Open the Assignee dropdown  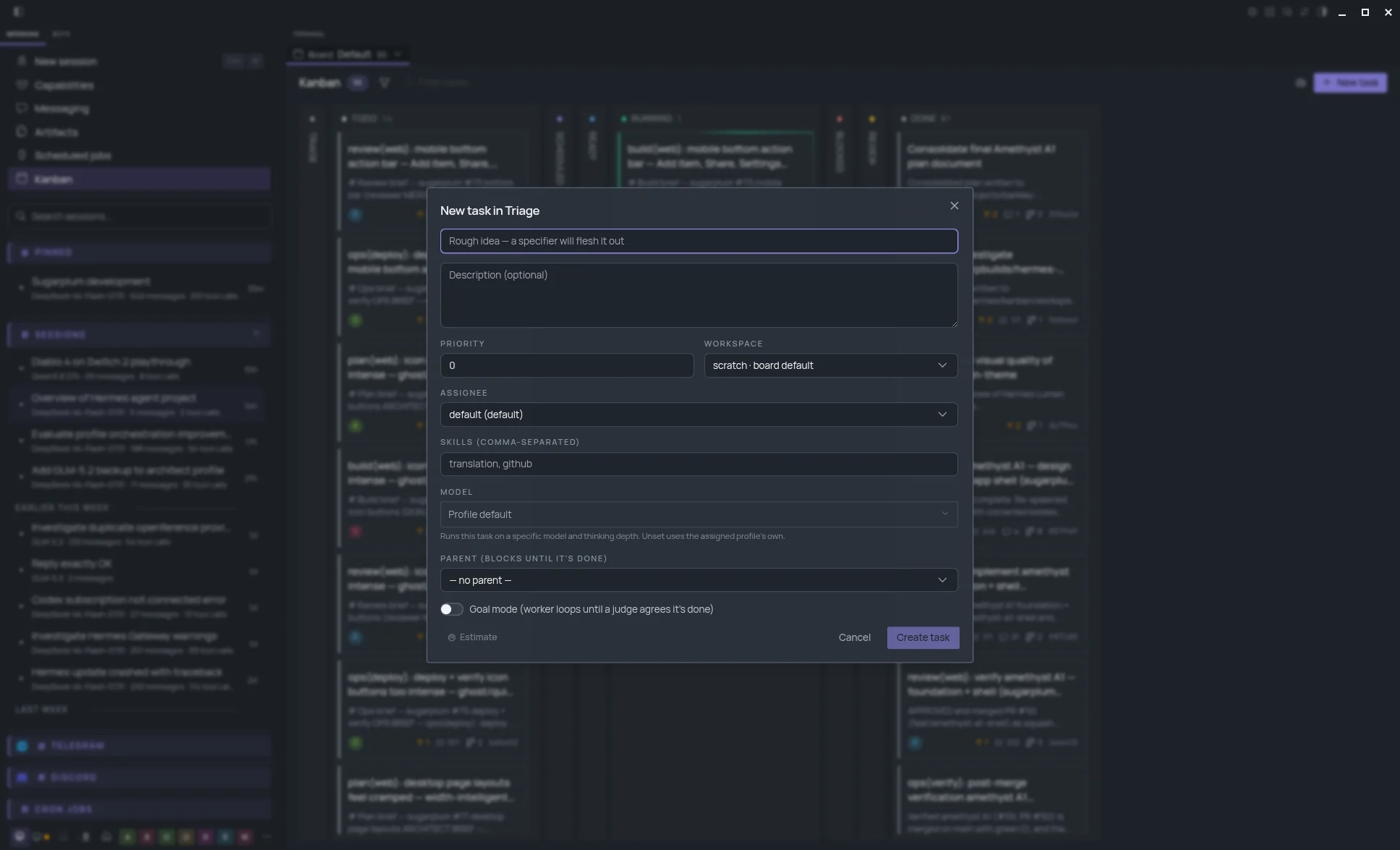[x=699, y=415]
